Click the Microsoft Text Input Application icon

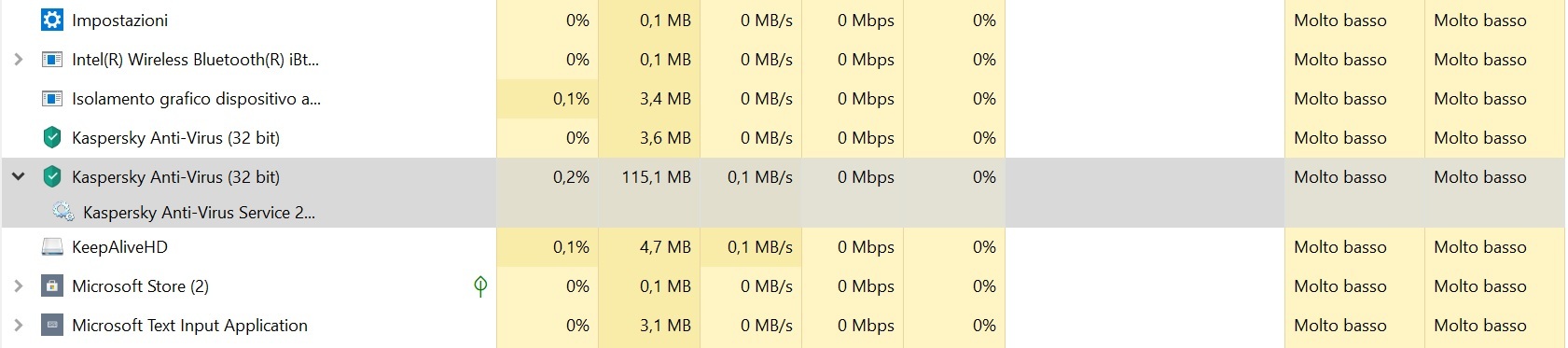(52, 326)
